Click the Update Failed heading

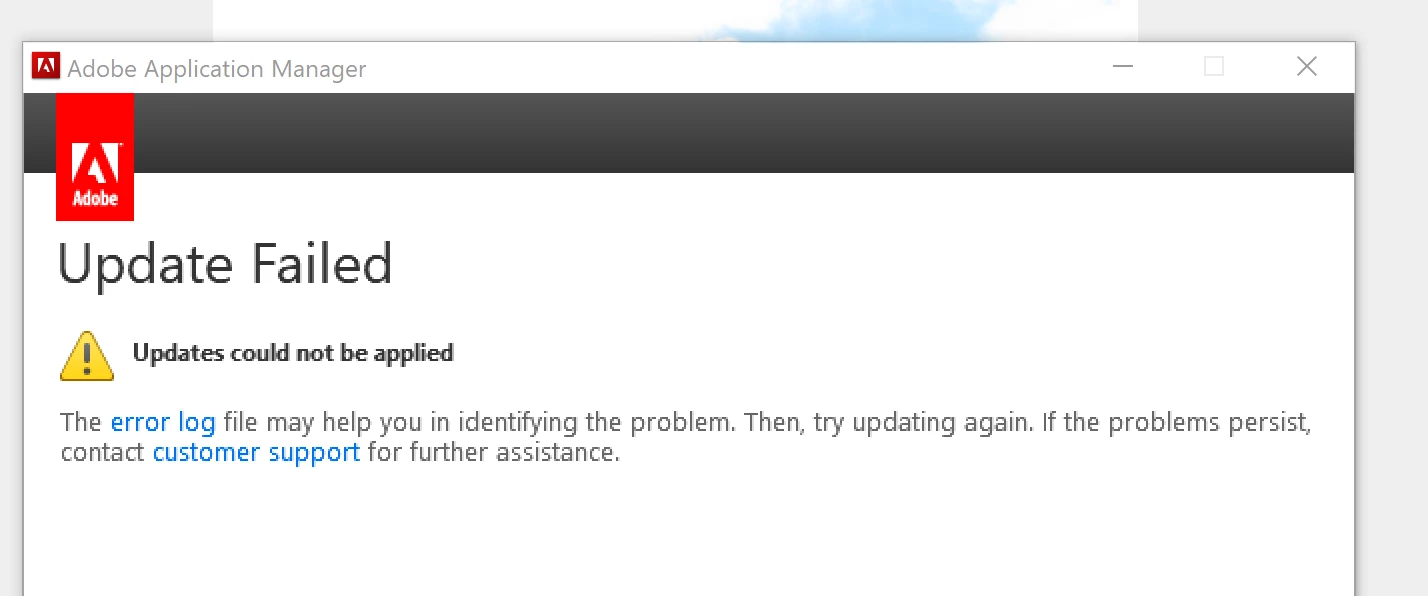tap(225, 264)
